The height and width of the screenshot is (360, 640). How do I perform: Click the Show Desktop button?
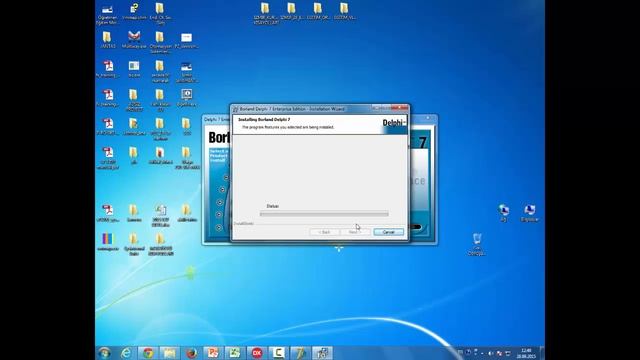[x=542, y=353]
